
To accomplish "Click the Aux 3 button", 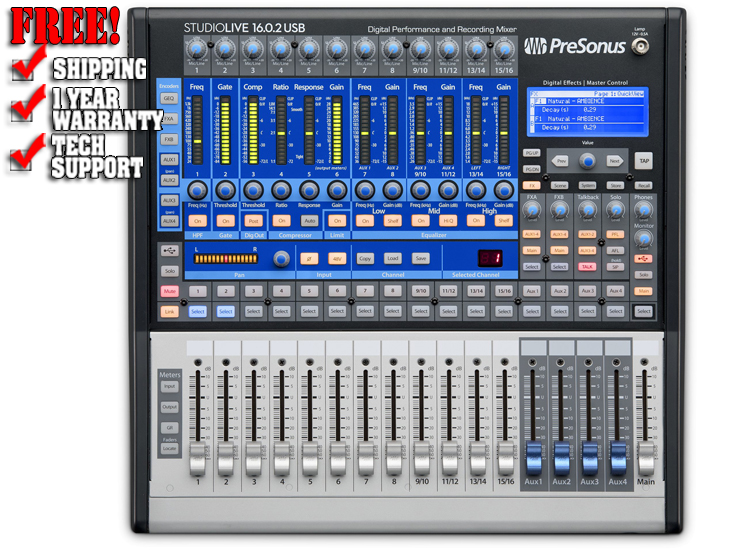I will tap(587, 291).
